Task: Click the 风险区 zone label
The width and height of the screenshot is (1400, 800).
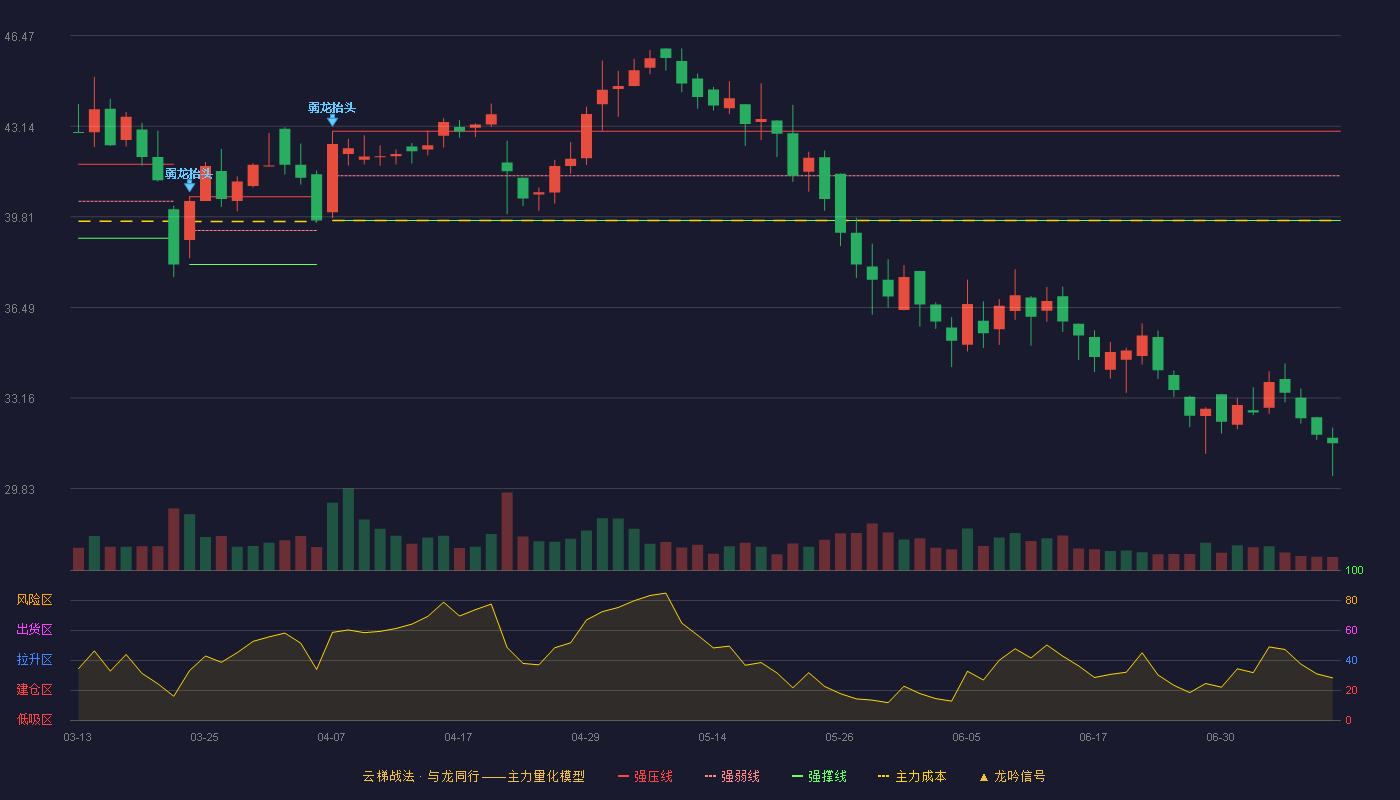Action: click(34, 600)
